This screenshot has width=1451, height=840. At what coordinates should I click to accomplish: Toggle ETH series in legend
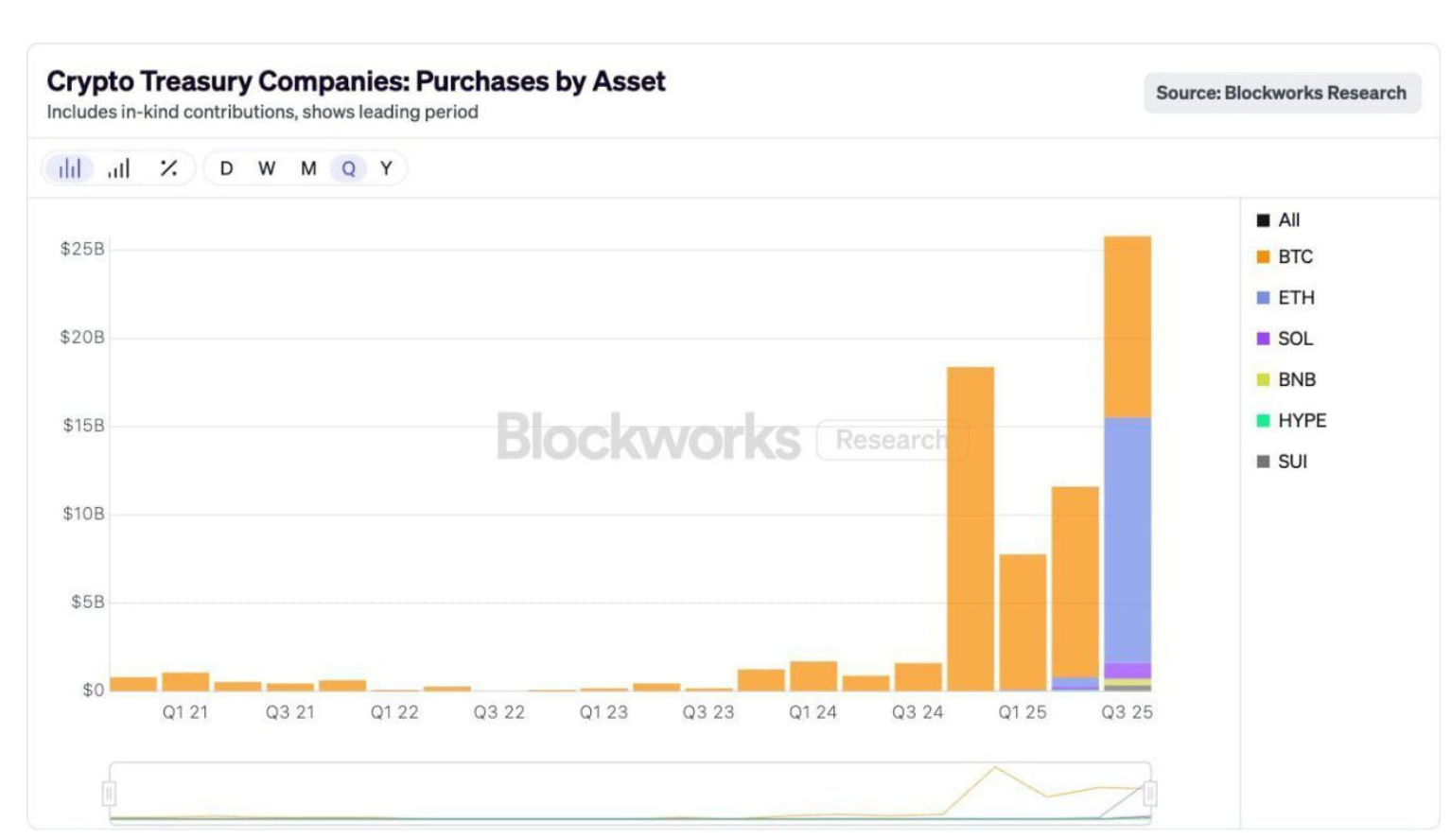pyautogui.click(x=1285, y=298)
